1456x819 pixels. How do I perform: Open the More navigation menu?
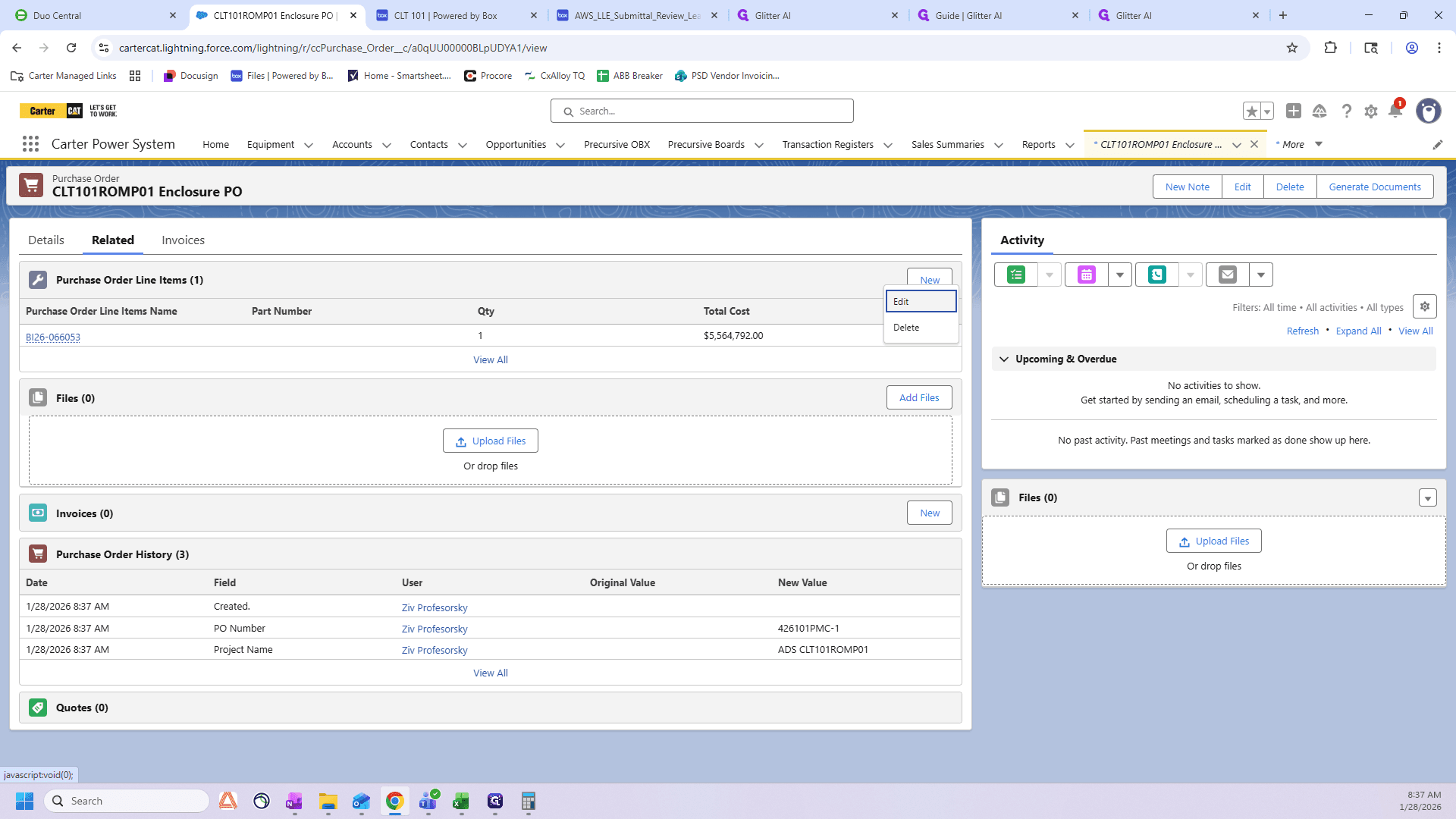click(x=1299, y=144)
